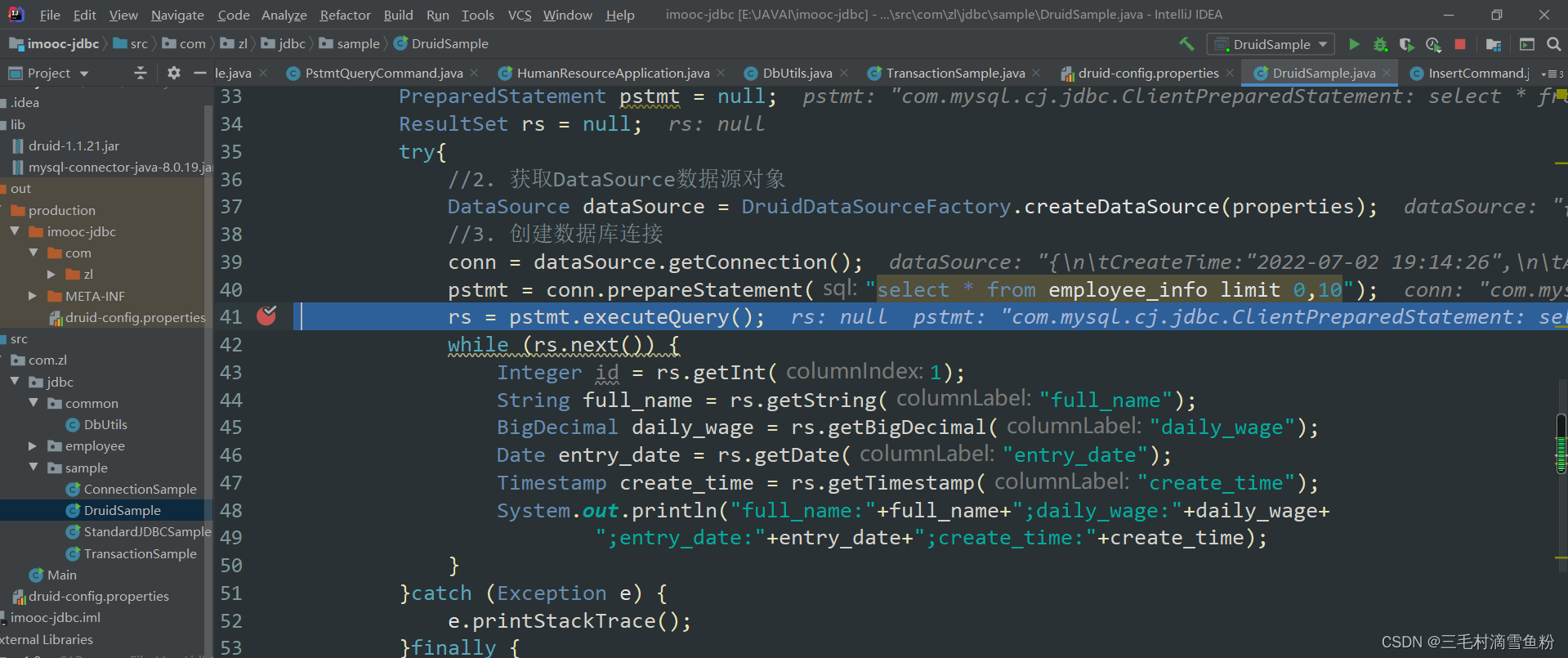
Task: Collapse the jdbc package in src
Action: 15,382
